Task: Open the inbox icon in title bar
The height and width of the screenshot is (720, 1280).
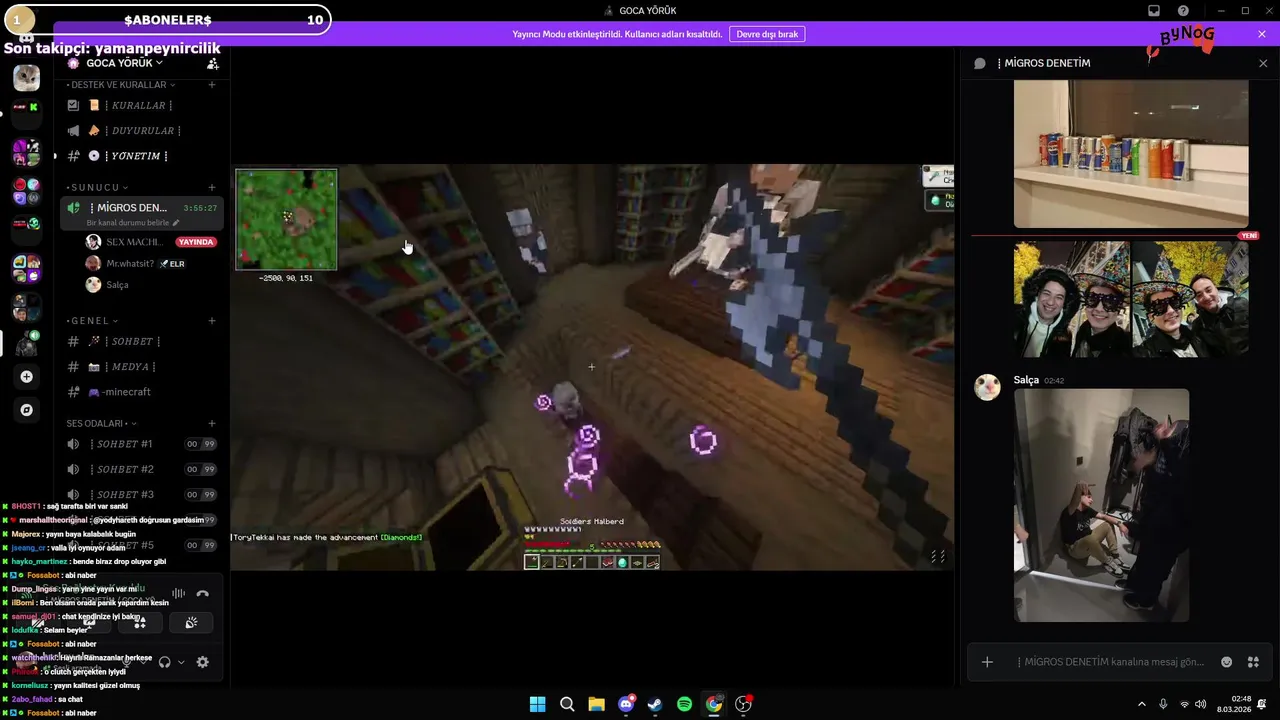Action: pos(1153,11)
